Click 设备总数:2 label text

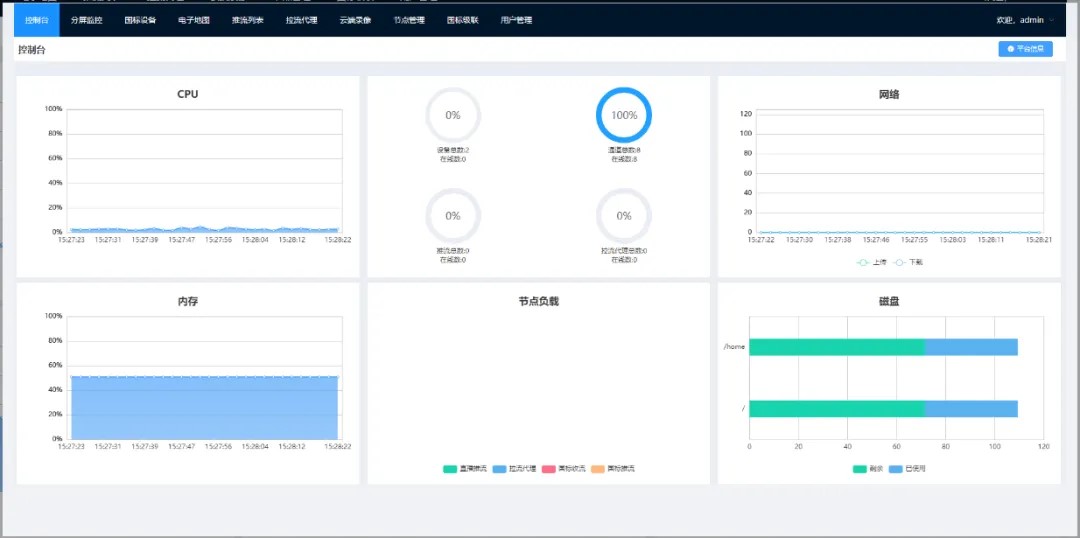point(453,150)
